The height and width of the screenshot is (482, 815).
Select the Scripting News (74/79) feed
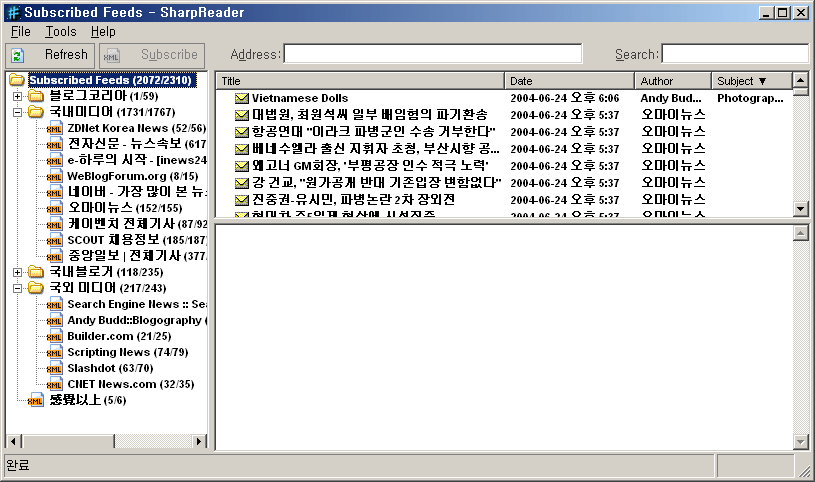click(x=128, y=352)
